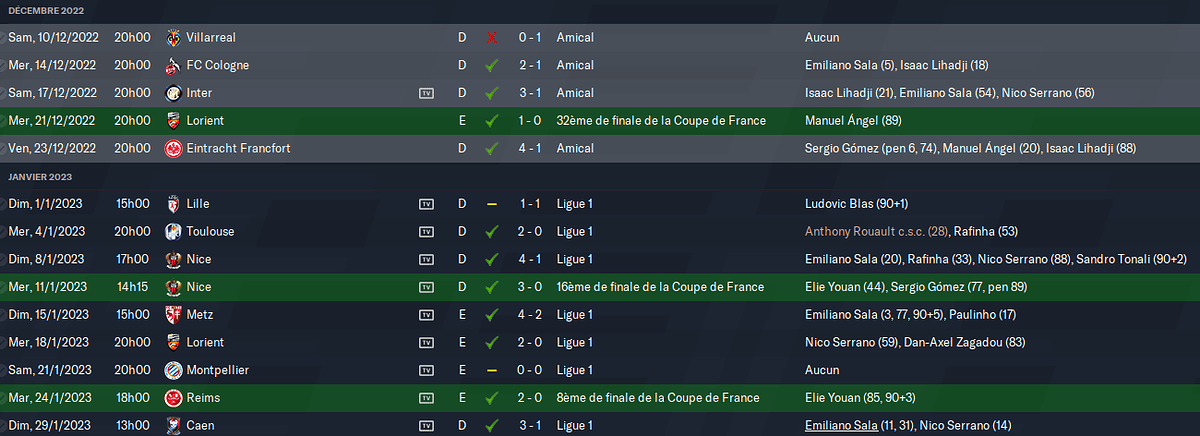The image size is (1200, 436).
Task: Click the TV broadcast icon for Caen match
Action: pos(427,426)
